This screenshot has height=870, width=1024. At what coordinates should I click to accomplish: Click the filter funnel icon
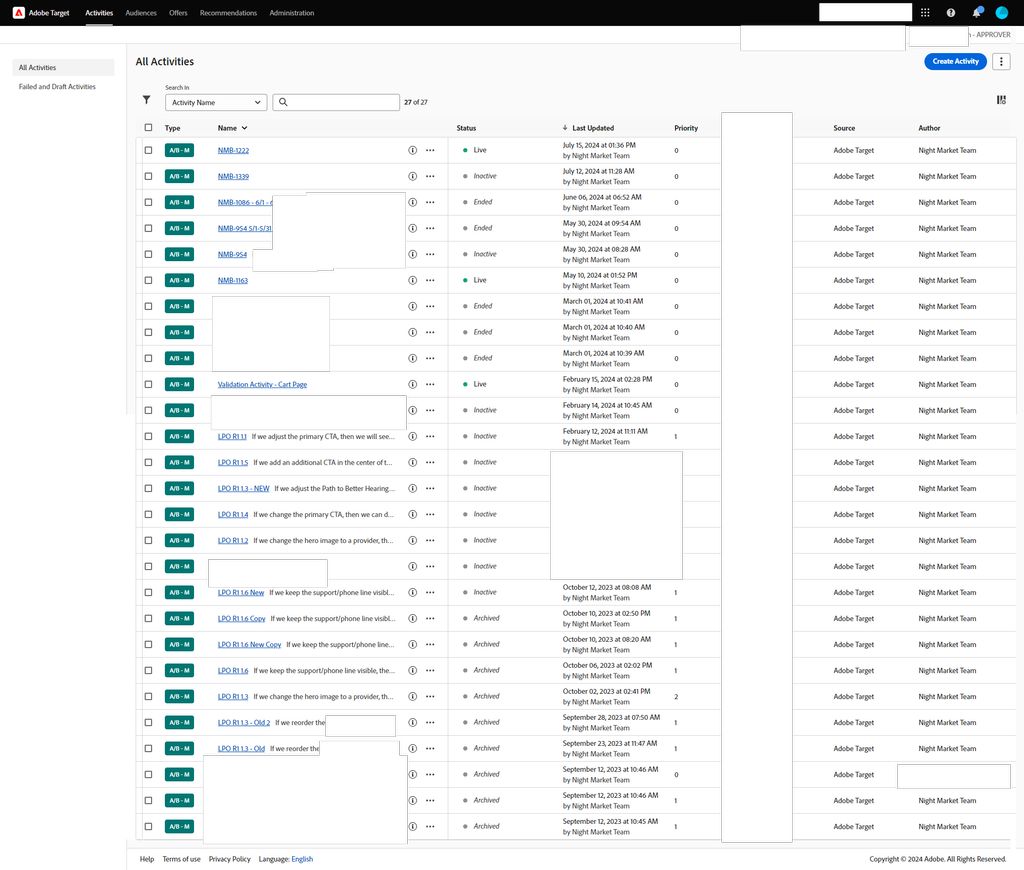(146, 100)
